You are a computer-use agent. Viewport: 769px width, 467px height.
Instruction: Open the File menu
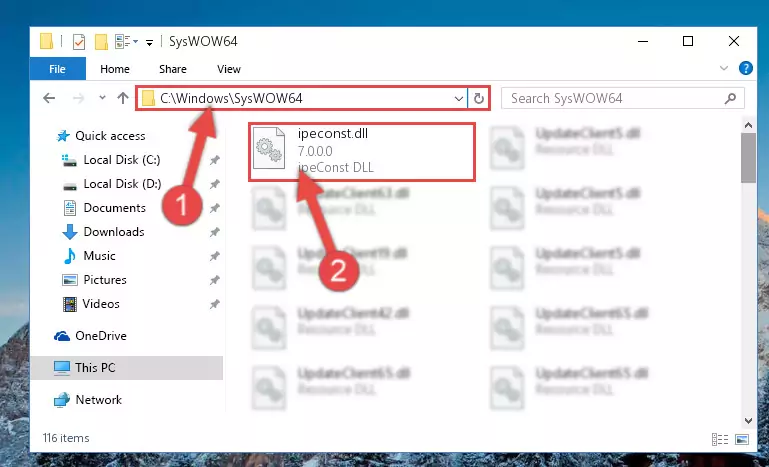click(57, 69)
